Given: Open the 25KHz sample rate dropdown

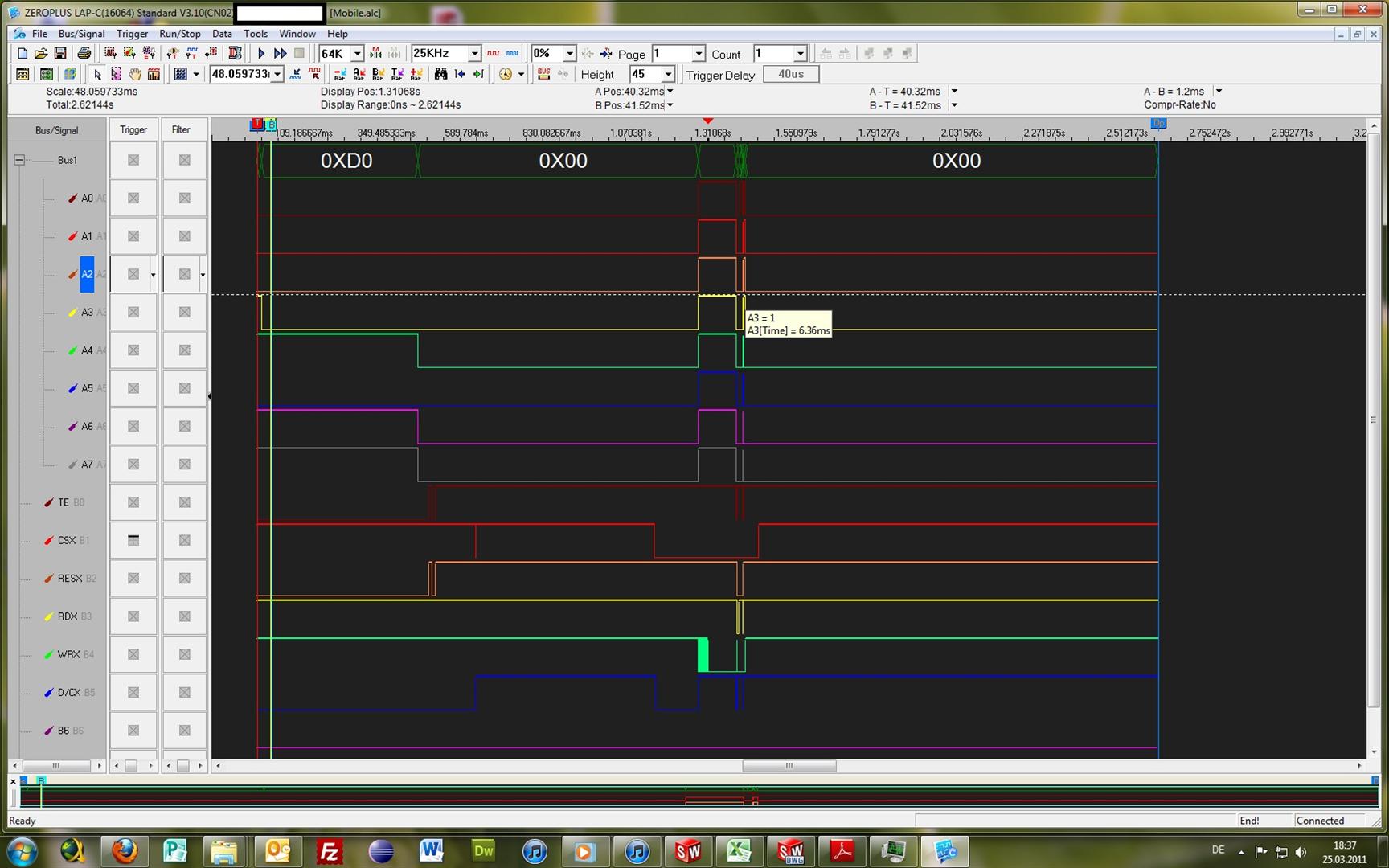Looking at the screenshot, I should [x=474, y=54].
